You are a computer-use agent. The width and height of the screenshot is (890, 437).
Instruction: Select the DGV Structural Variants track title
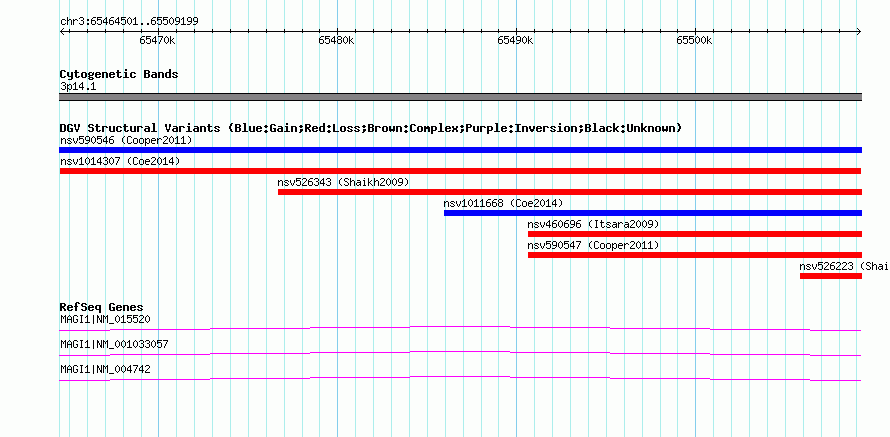click(x=371, y=128)
